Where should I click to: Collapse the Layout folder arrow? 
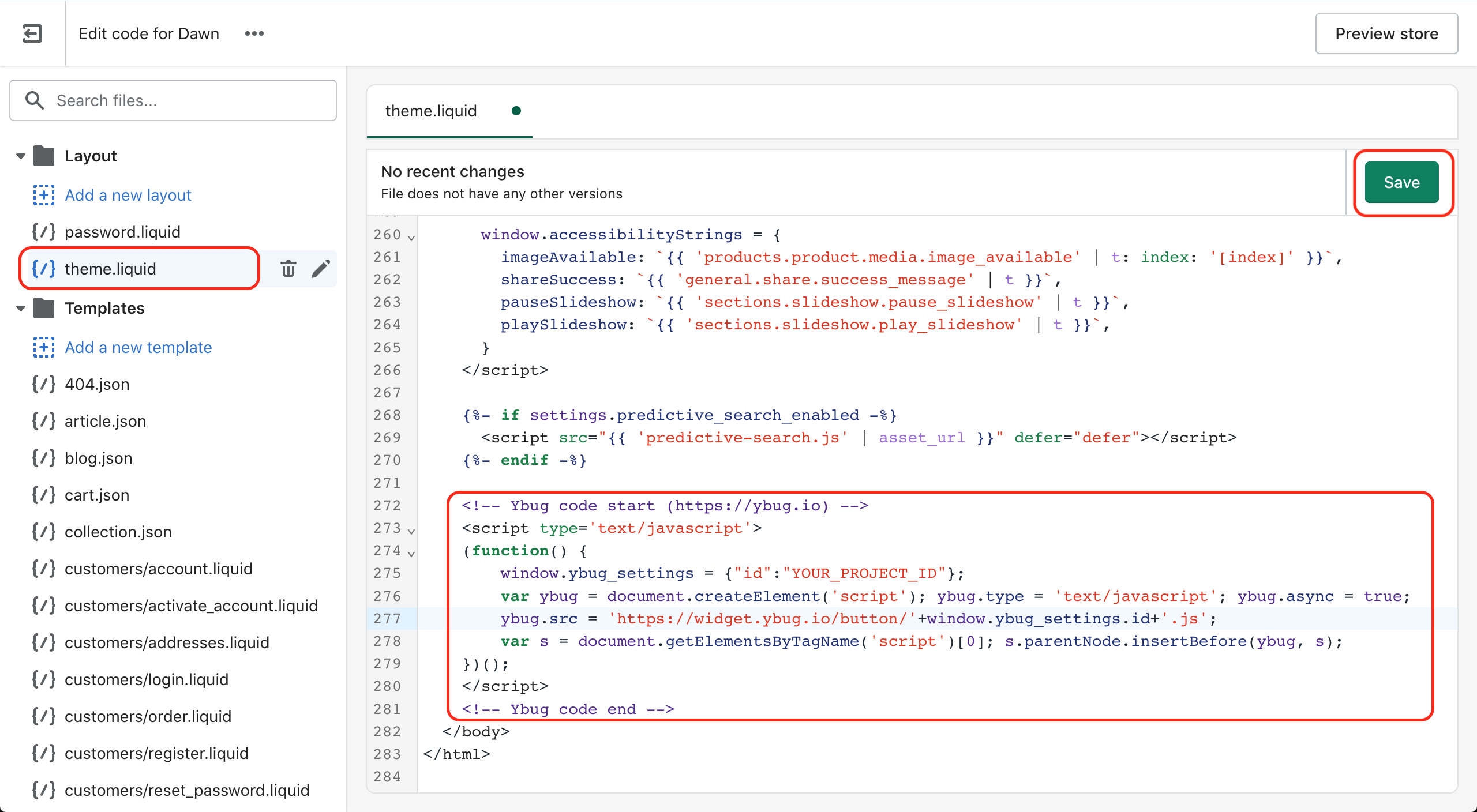pos(21,156)
